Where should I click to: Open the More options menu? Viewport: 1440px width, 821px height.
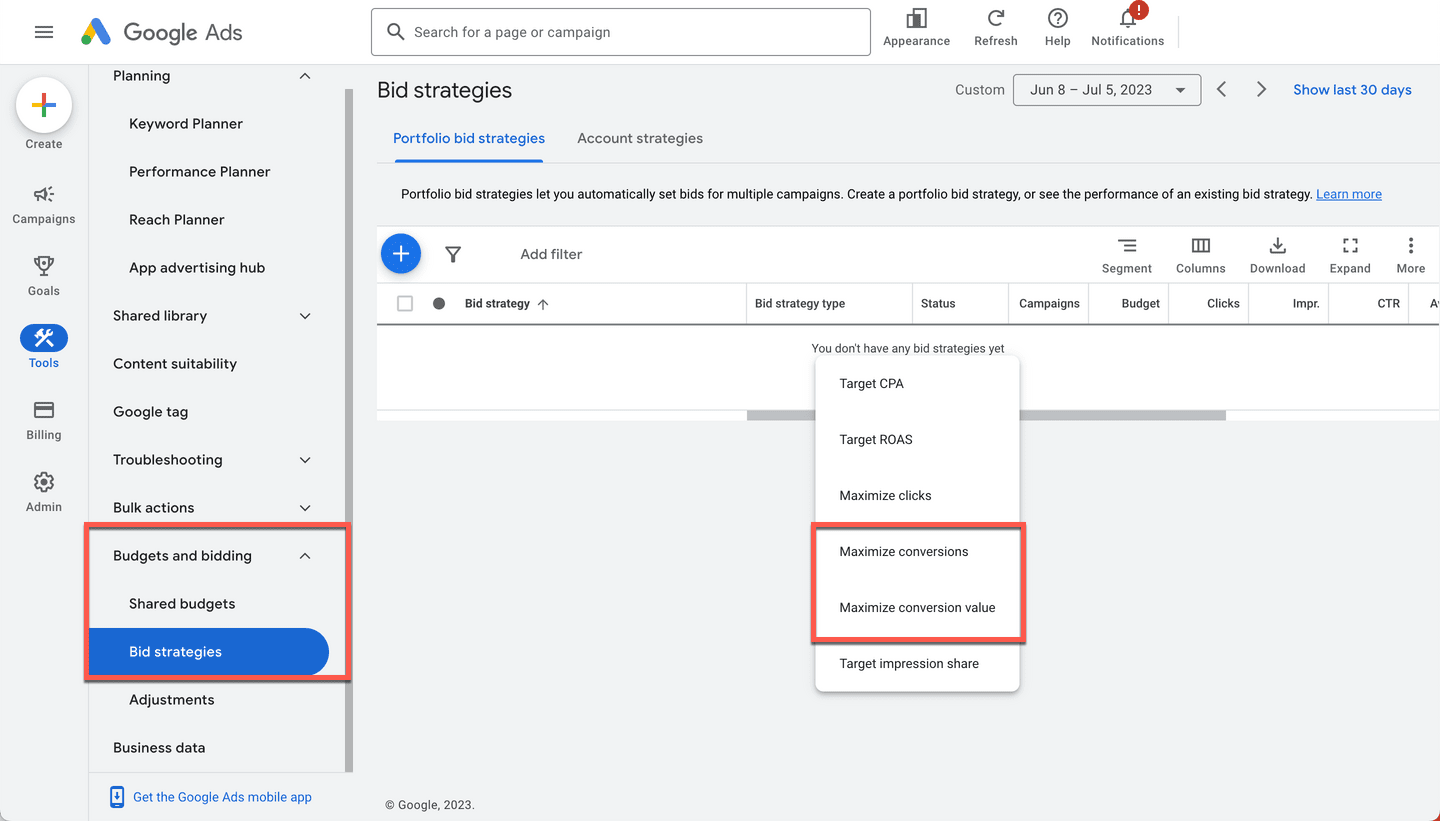tap(1411, 255)
